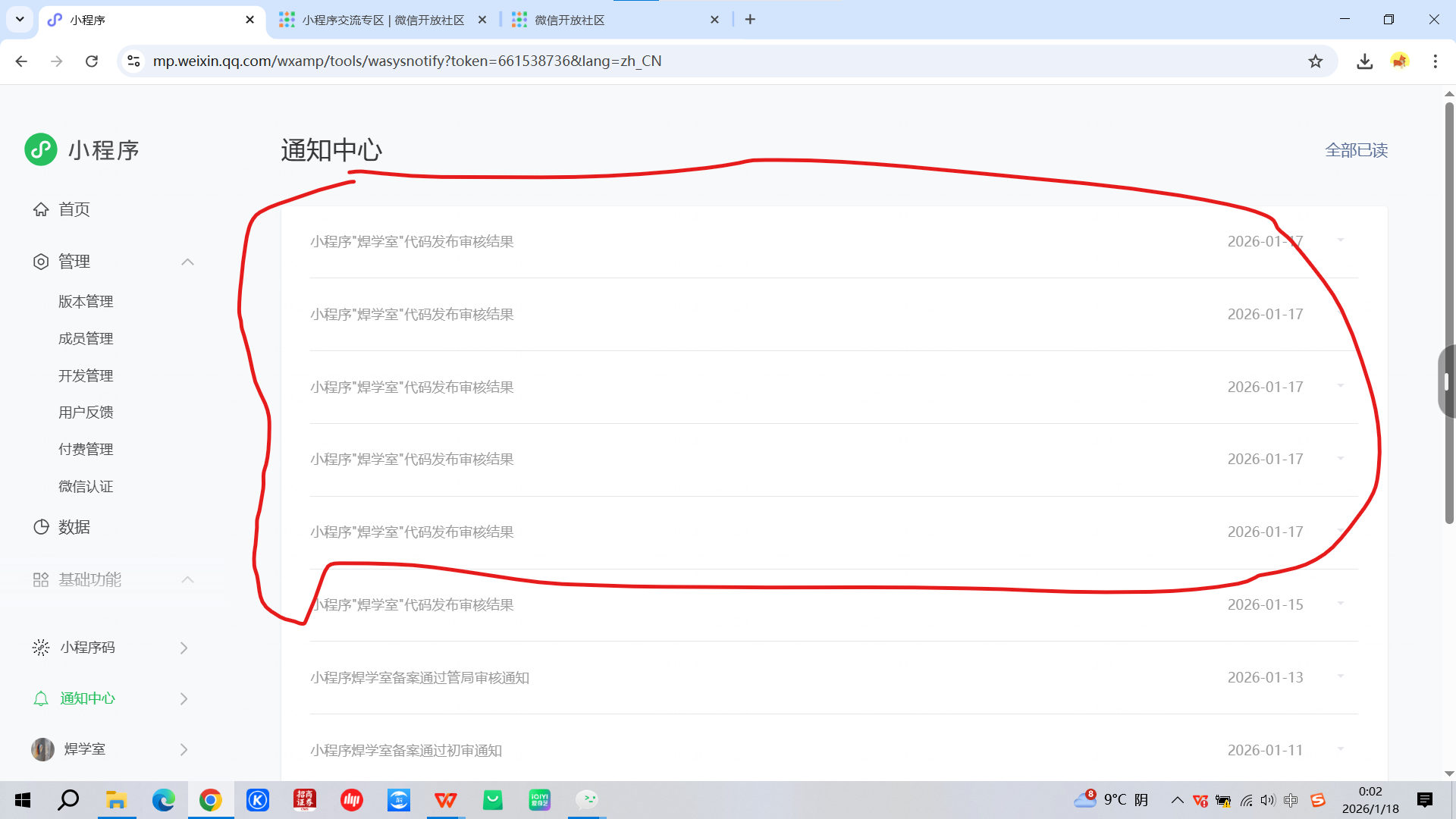
Task: Click the 数据 pie chart icon
Action: click(x=41, y=527)
